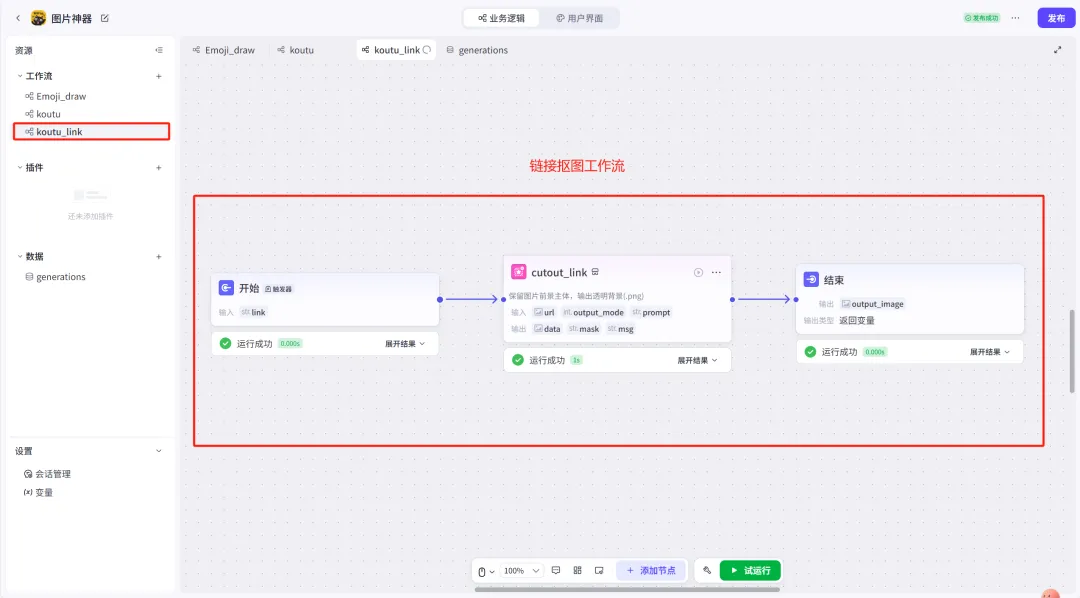Add a new workflow with plus icon
This screenshot has height=598, width=1080.
tap(159, 76)
